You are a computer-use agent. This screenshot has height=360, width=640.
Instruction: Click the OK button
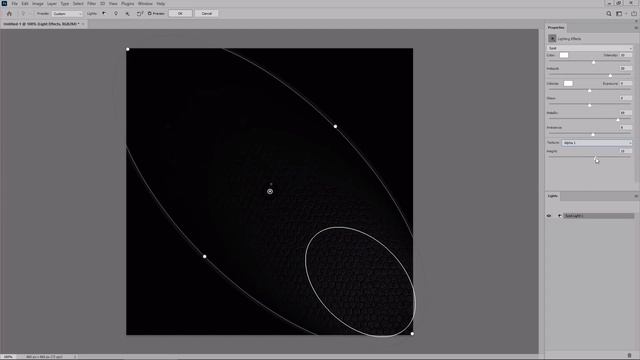tap(180, 13)
